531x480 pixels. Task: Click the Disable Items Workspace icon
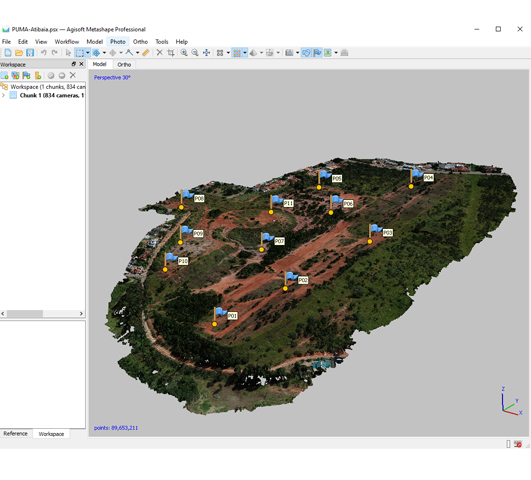point(62,76)
